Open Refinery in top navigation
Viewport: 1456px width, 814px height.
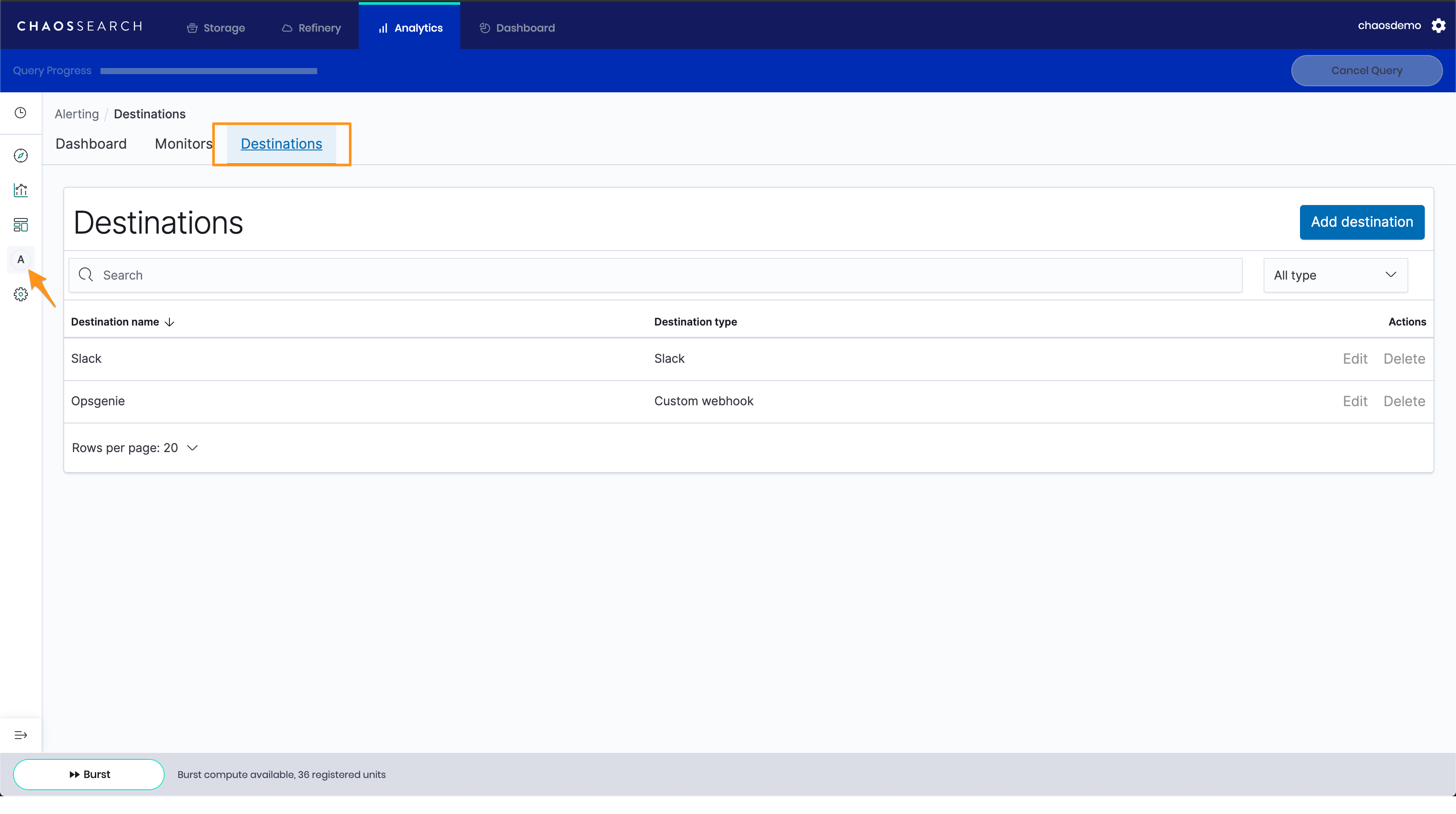tap(312, 28)
